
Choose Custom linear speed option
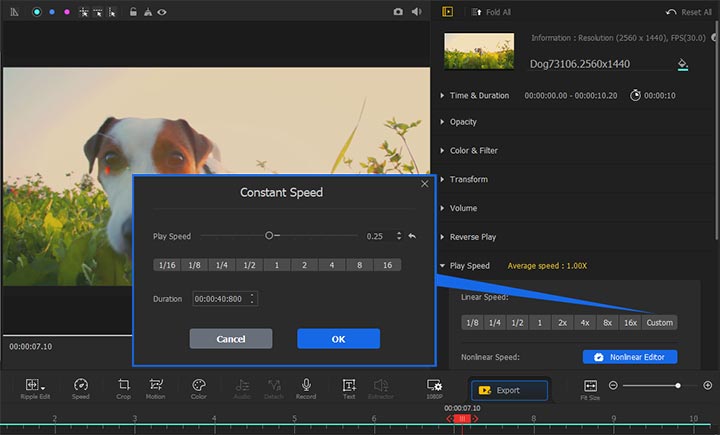pos(659,322)
